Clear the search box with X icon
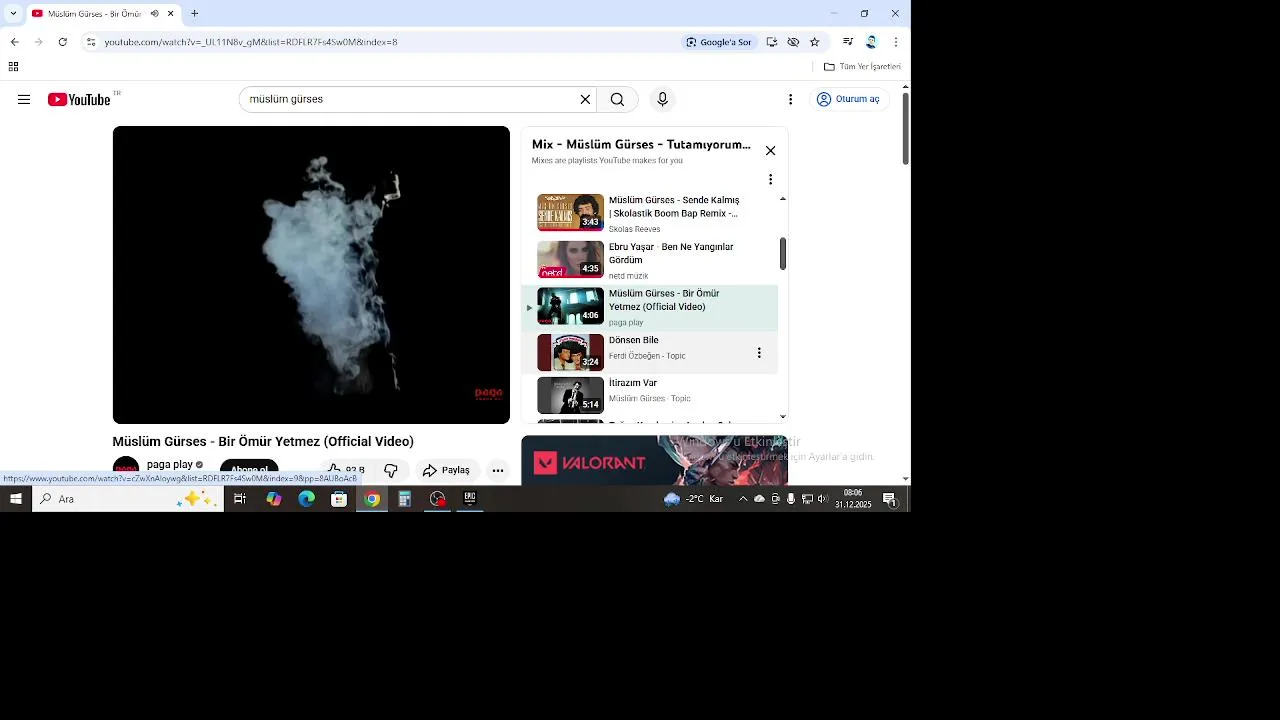 click(x=585, y=100)
